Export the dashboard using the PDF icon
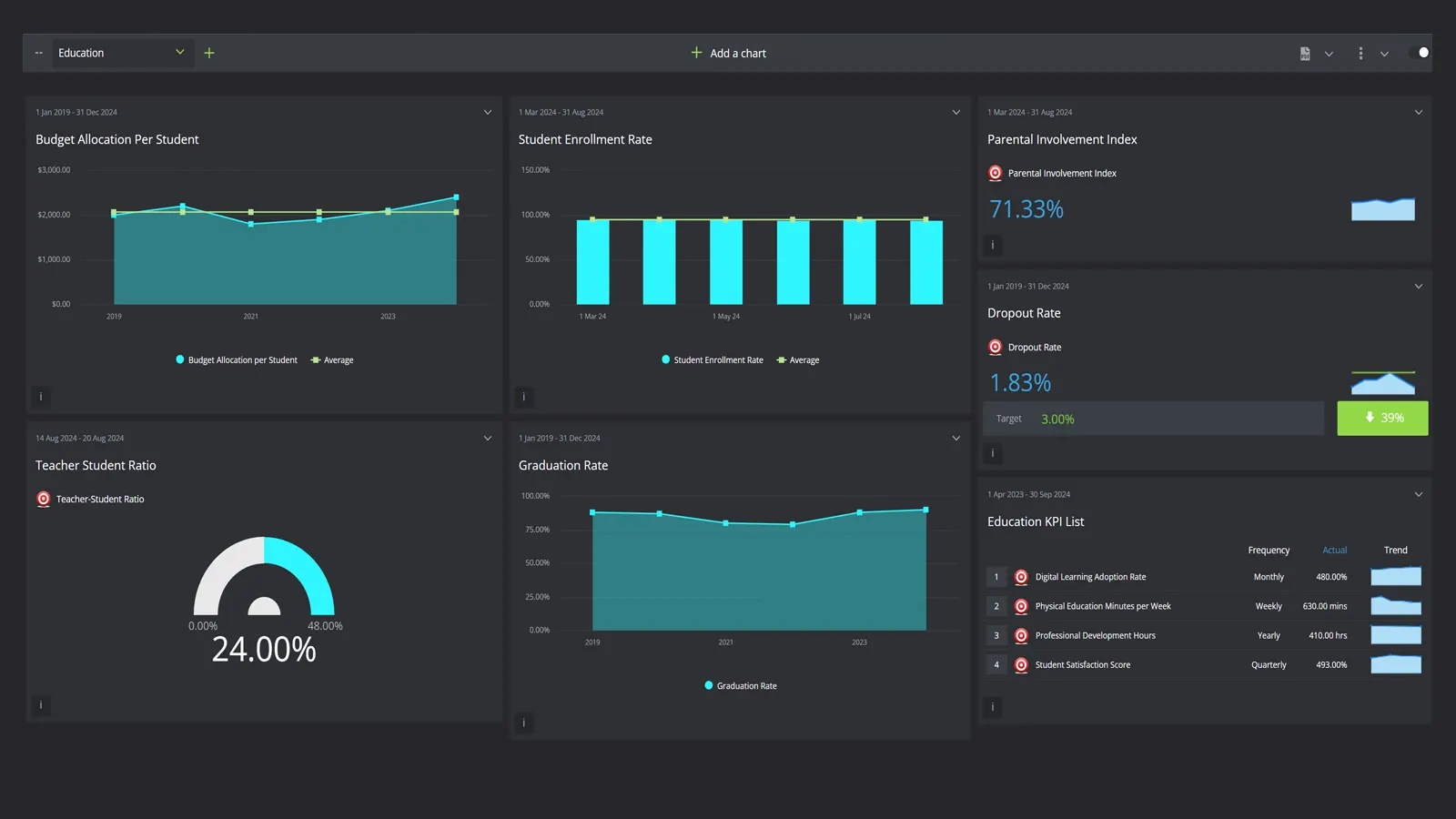The height and width of the screenshot is (819, 1456). (x=1304, y=53)
